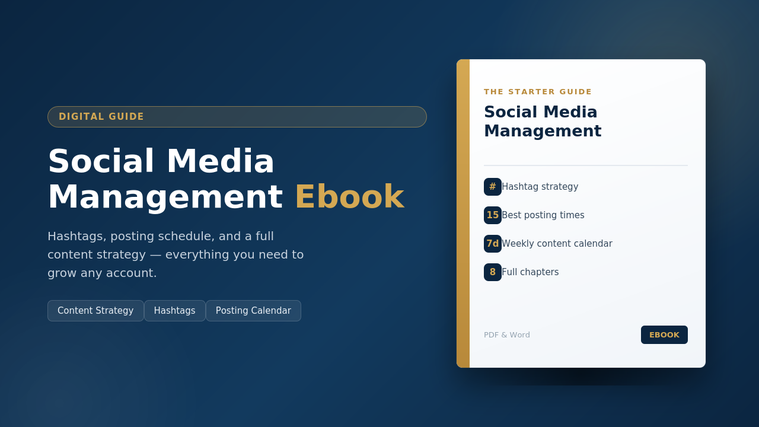This screenshot has height=427, width=759.
Task: Click the main headline 'Social Media Management'
Action: 166,179
